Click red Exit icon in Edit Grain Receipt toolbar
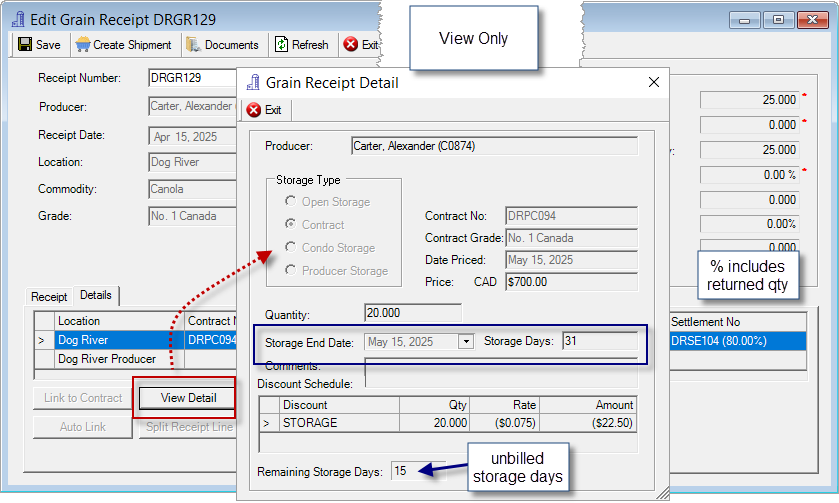839x503 pixels. (x=351, y=44)
